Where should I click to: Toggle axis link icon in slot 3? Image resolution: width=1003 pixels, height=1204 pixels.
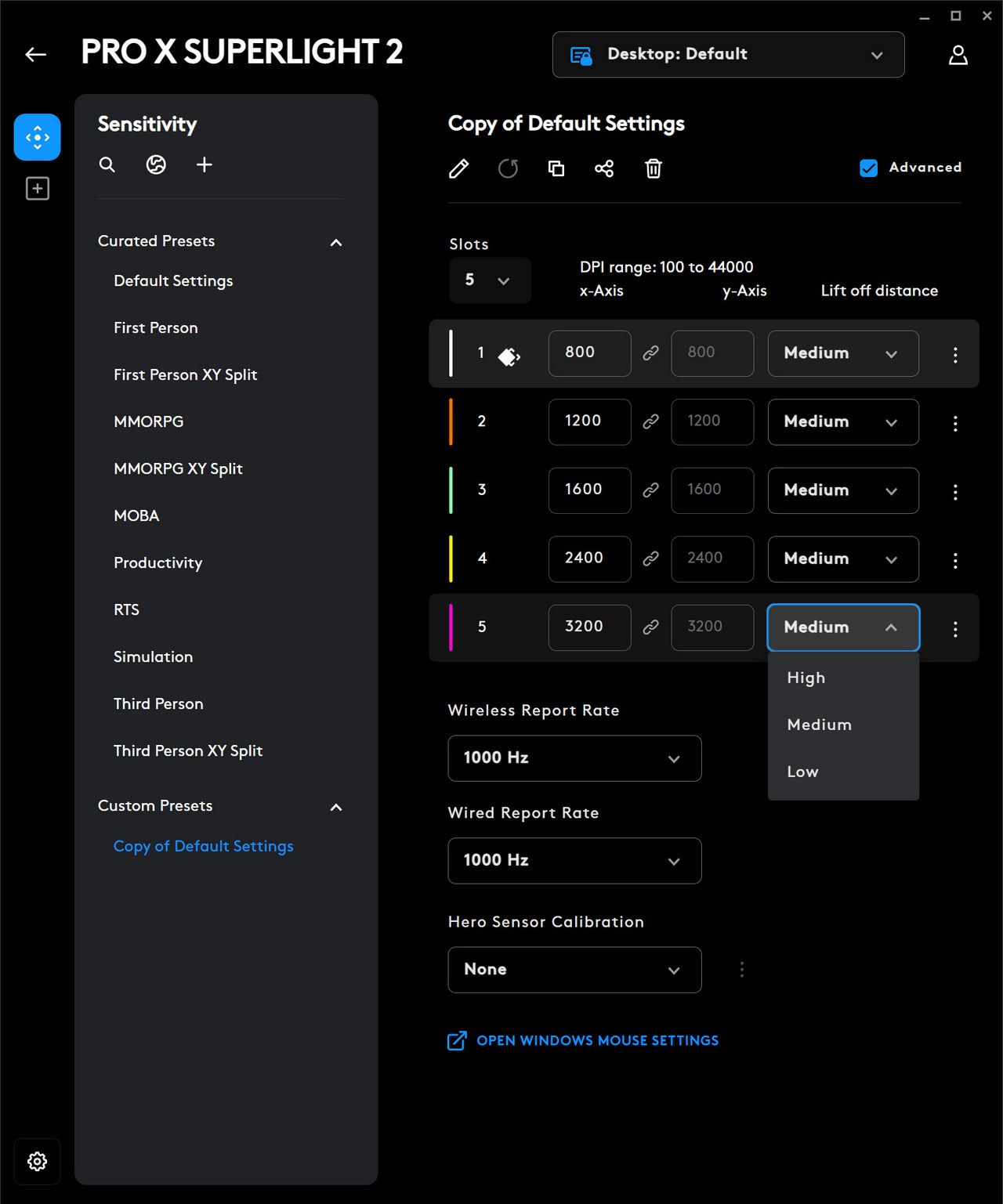[650, 490]
